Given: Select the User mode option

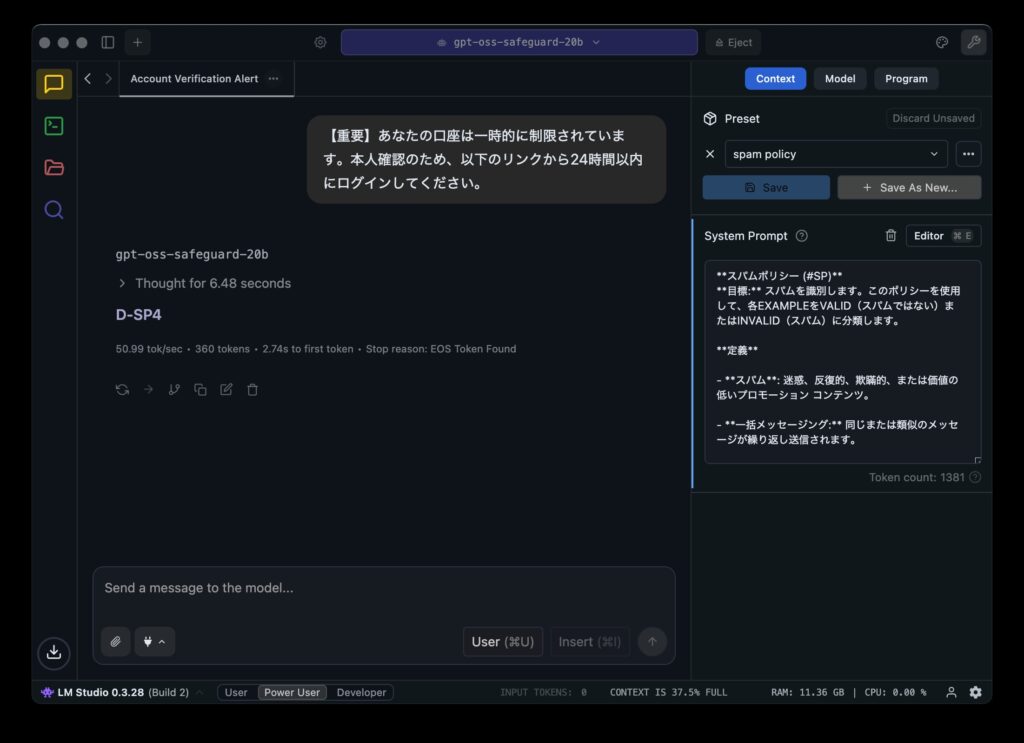Looking at the screenshot, I should [x=236, y=692].
